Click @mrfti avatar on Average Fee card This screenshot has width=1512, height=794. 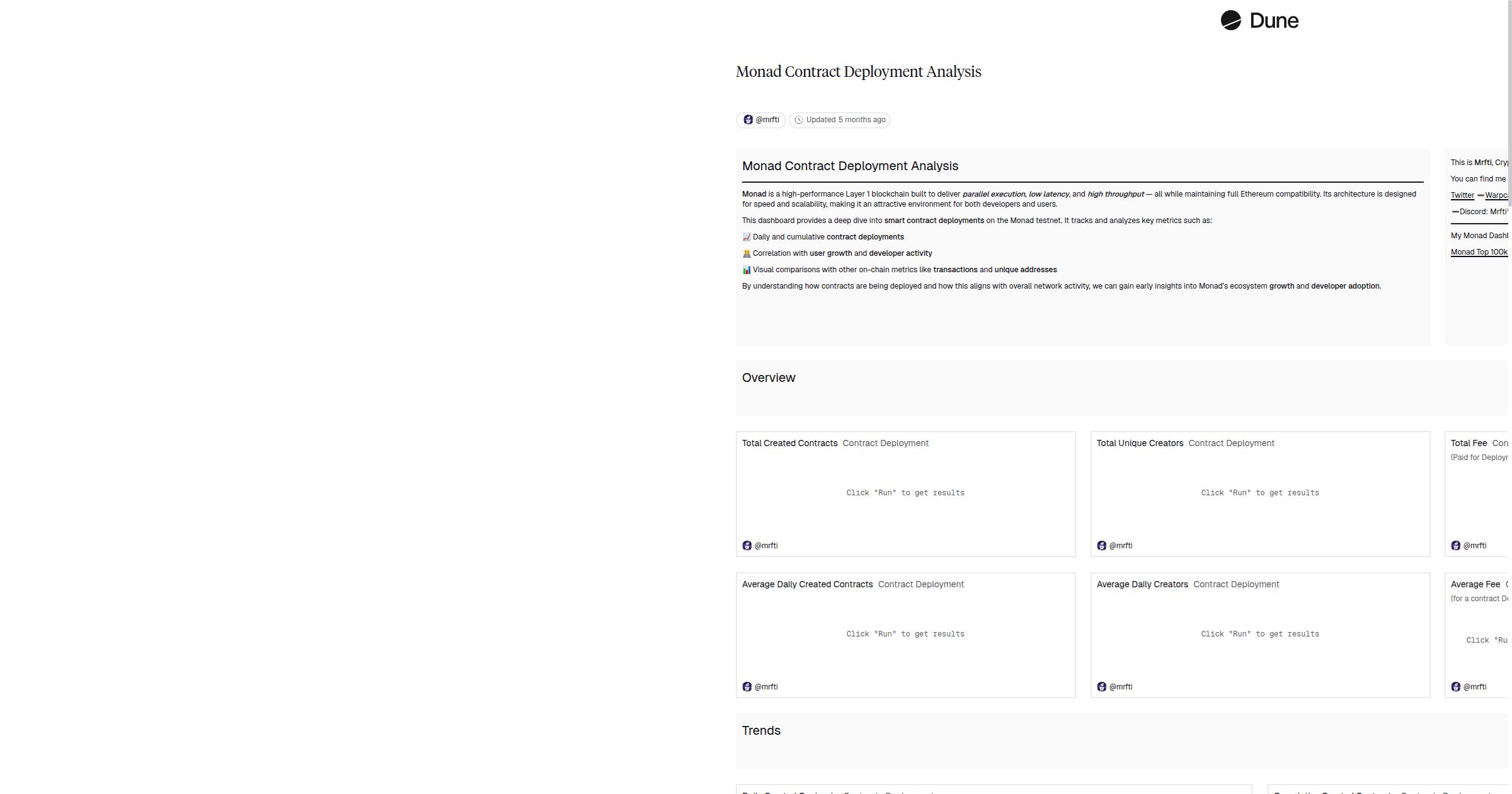pyautogui.click(x=1456, y=686)
